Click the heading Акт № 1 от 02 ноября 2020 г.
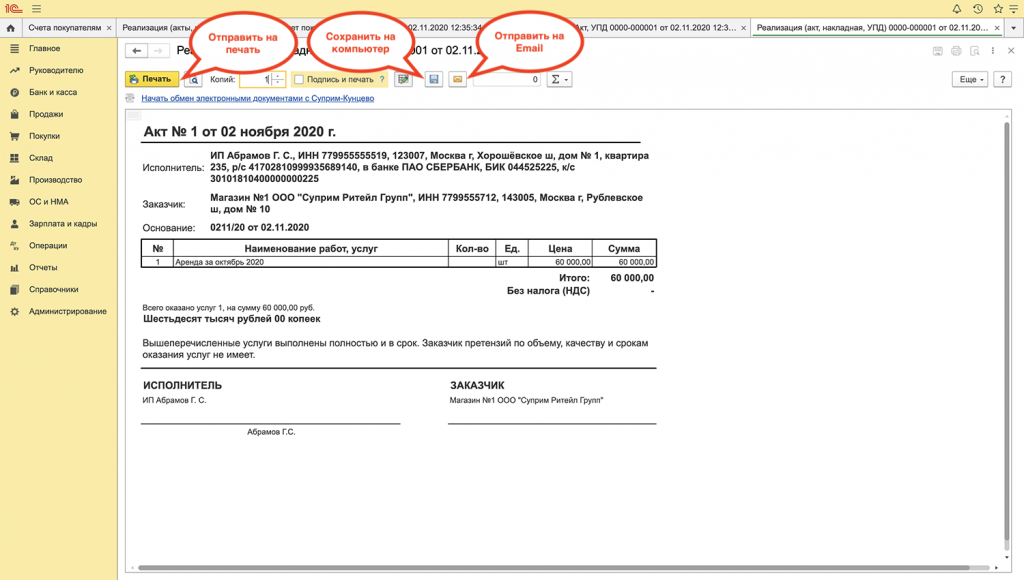 (240, 132)
